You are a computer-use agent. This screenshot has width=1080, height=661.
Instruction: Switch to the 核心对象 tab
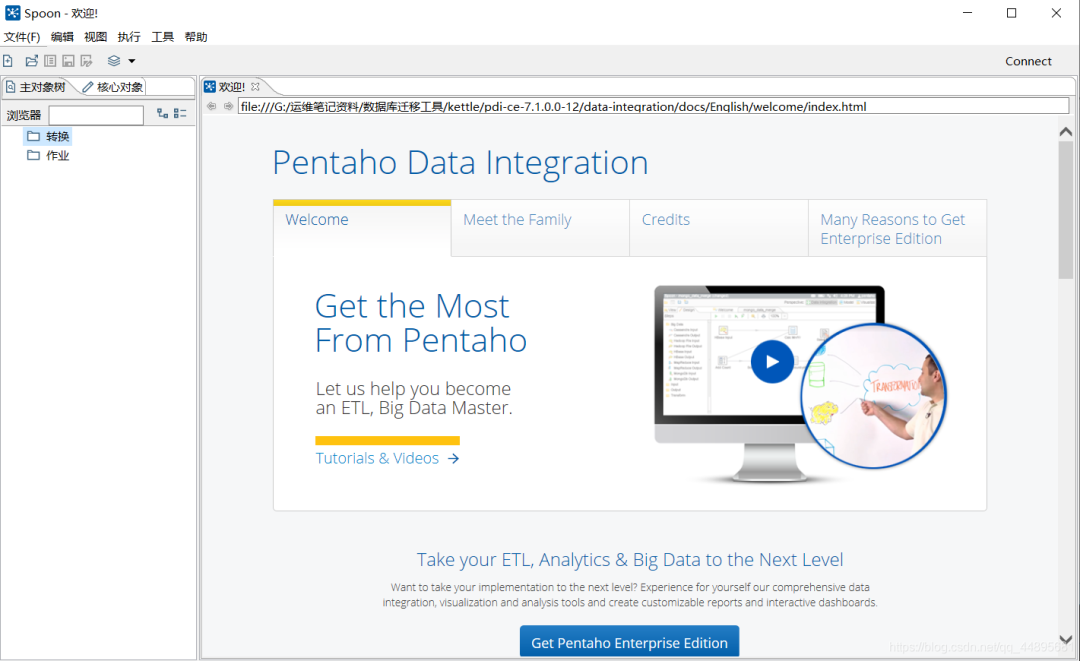(x=113, y=87)
